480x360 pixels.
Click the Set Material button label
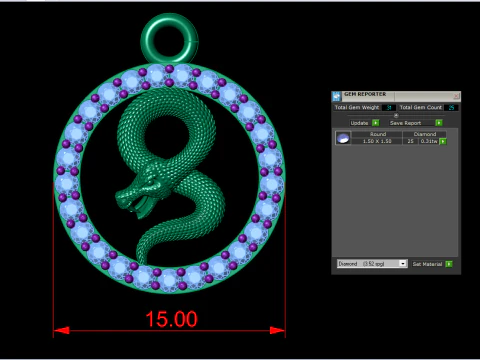point(427,264)
